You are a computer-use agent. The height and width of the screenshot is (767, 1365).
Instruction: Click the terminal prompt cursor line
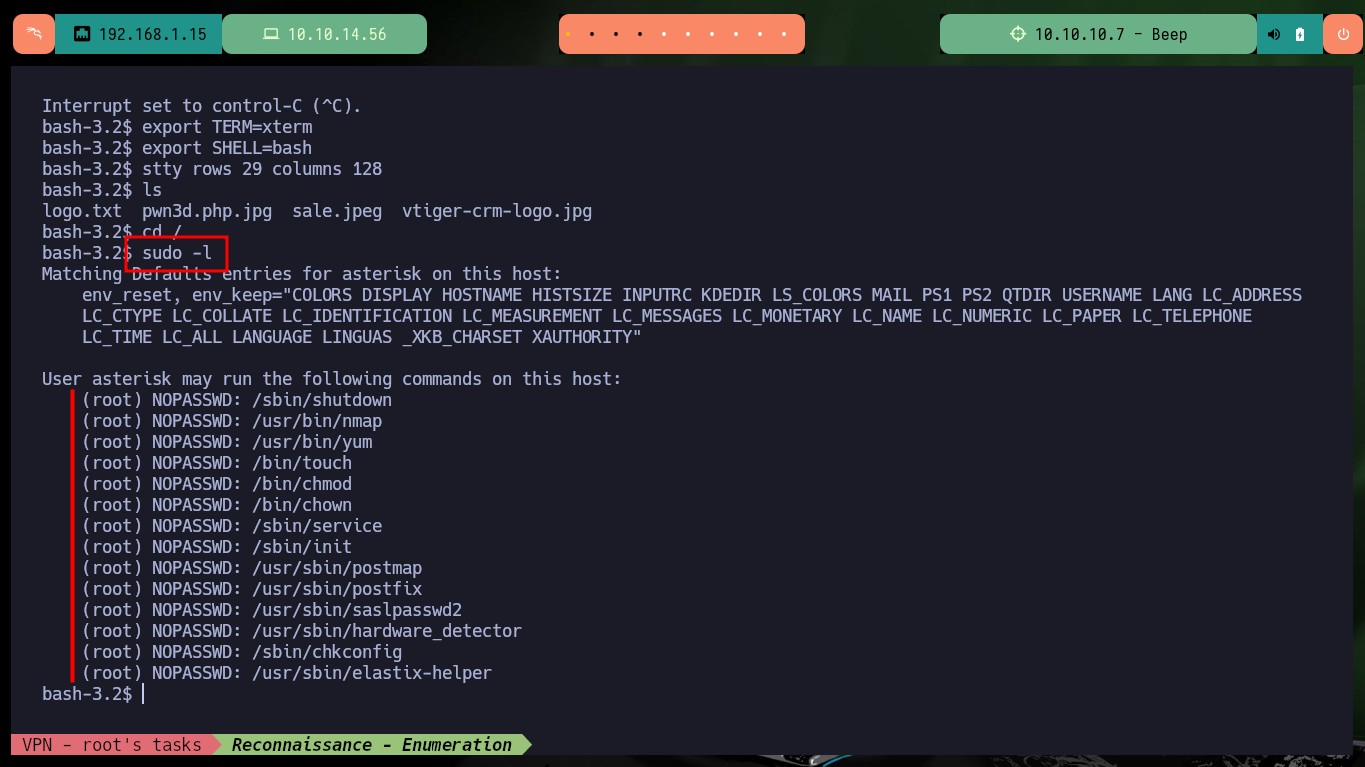point(92,693)
